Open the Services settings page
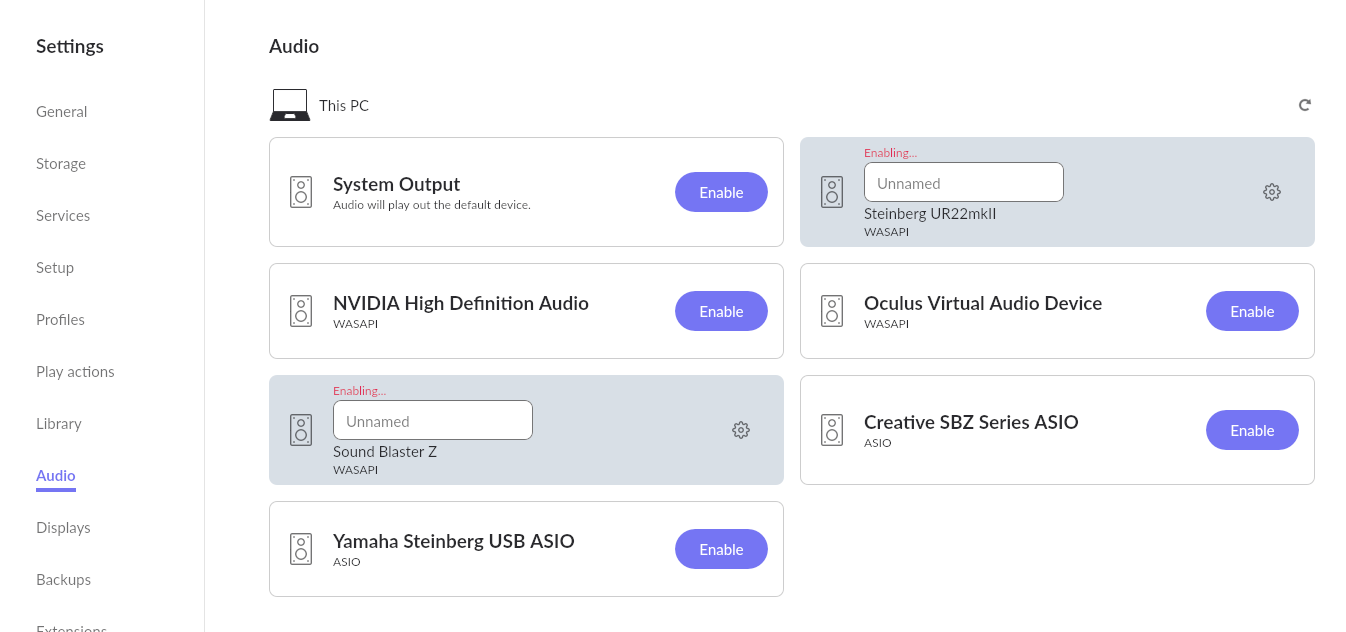Image resolution: width=1346 pixels, height=632 pixels. point(63,216)
